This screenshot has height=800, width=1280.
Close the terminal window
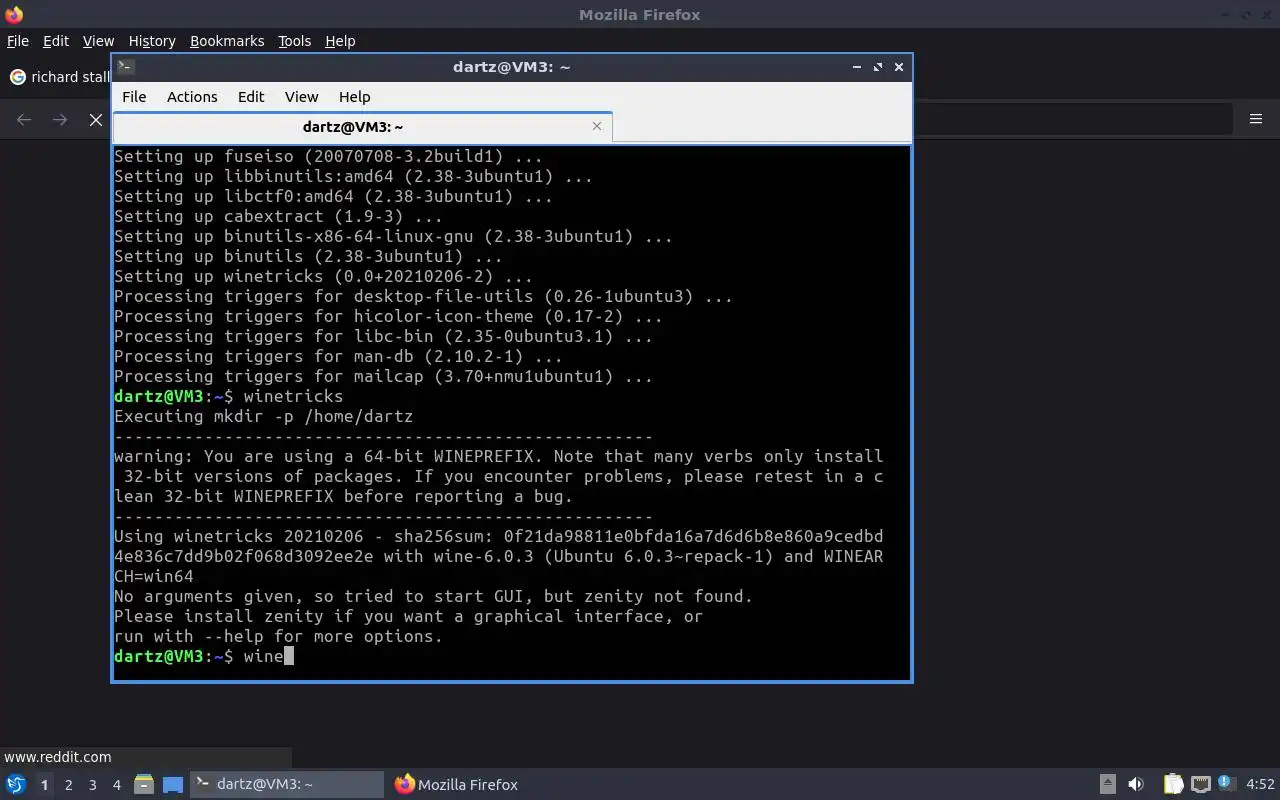click(x=899, y=67)
